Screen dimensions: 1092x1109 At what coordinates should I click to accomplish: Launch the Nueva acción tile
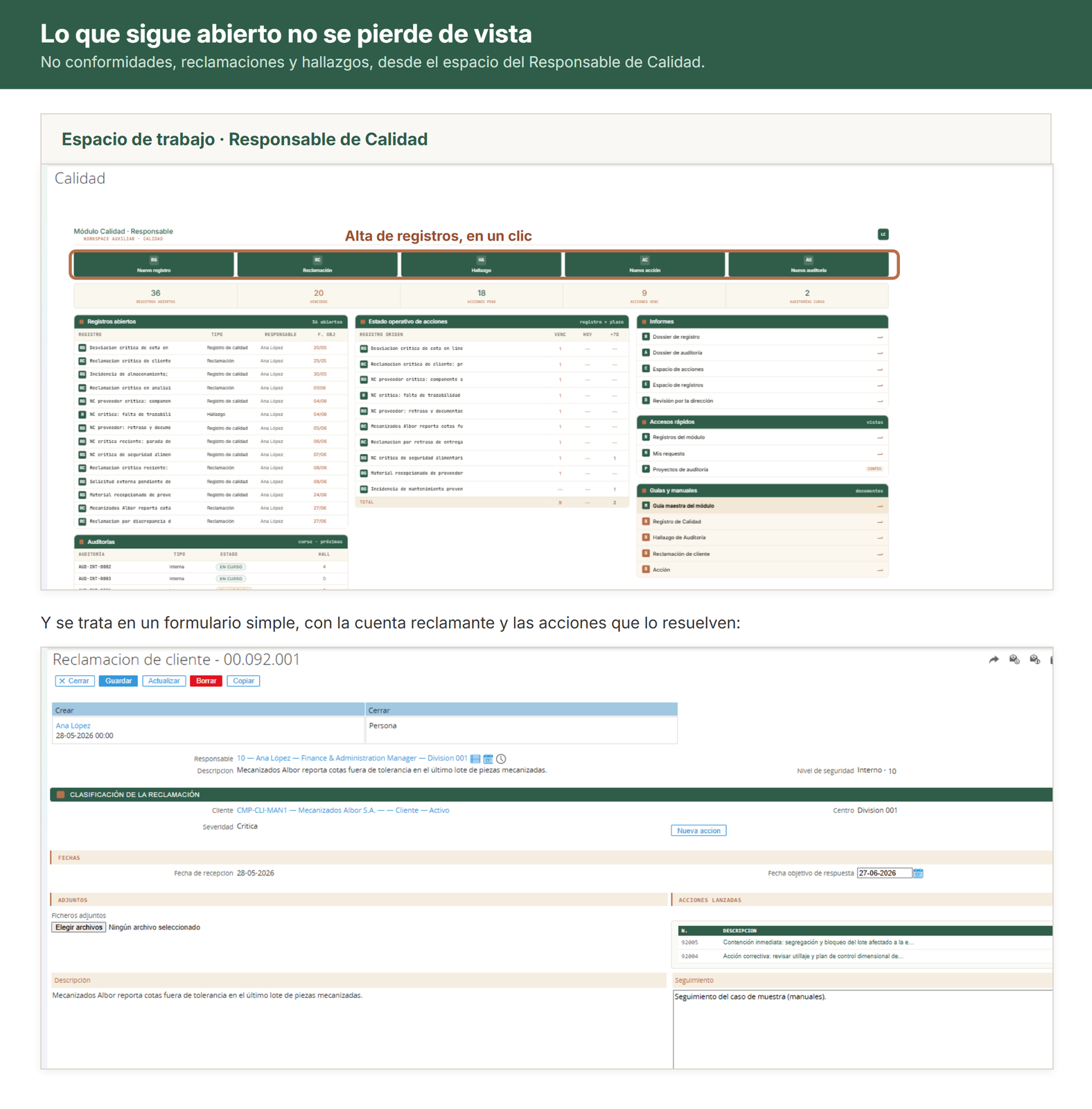(644, 265)
